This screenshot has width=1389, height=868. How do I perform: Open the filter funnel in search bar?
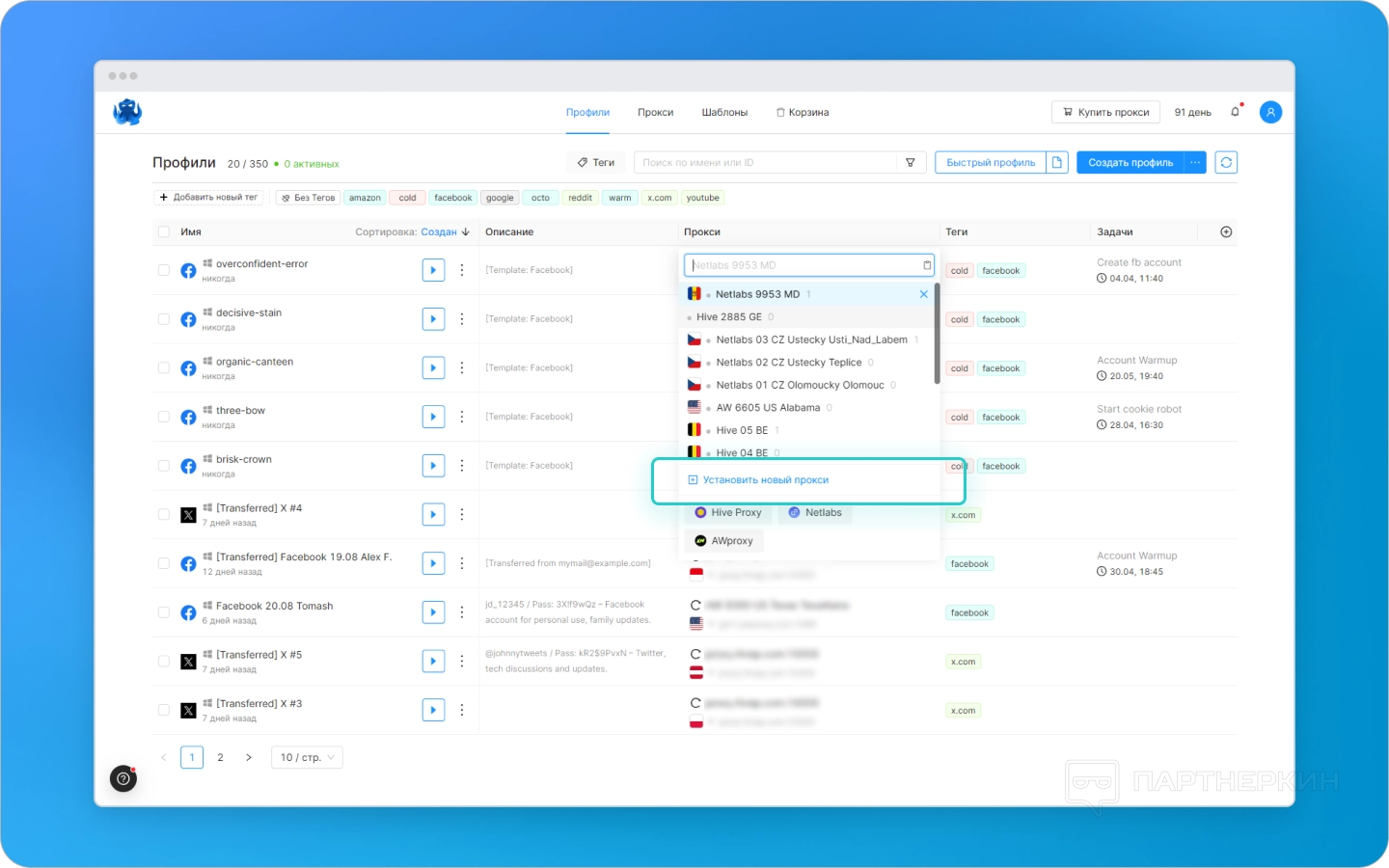point(910,162)
